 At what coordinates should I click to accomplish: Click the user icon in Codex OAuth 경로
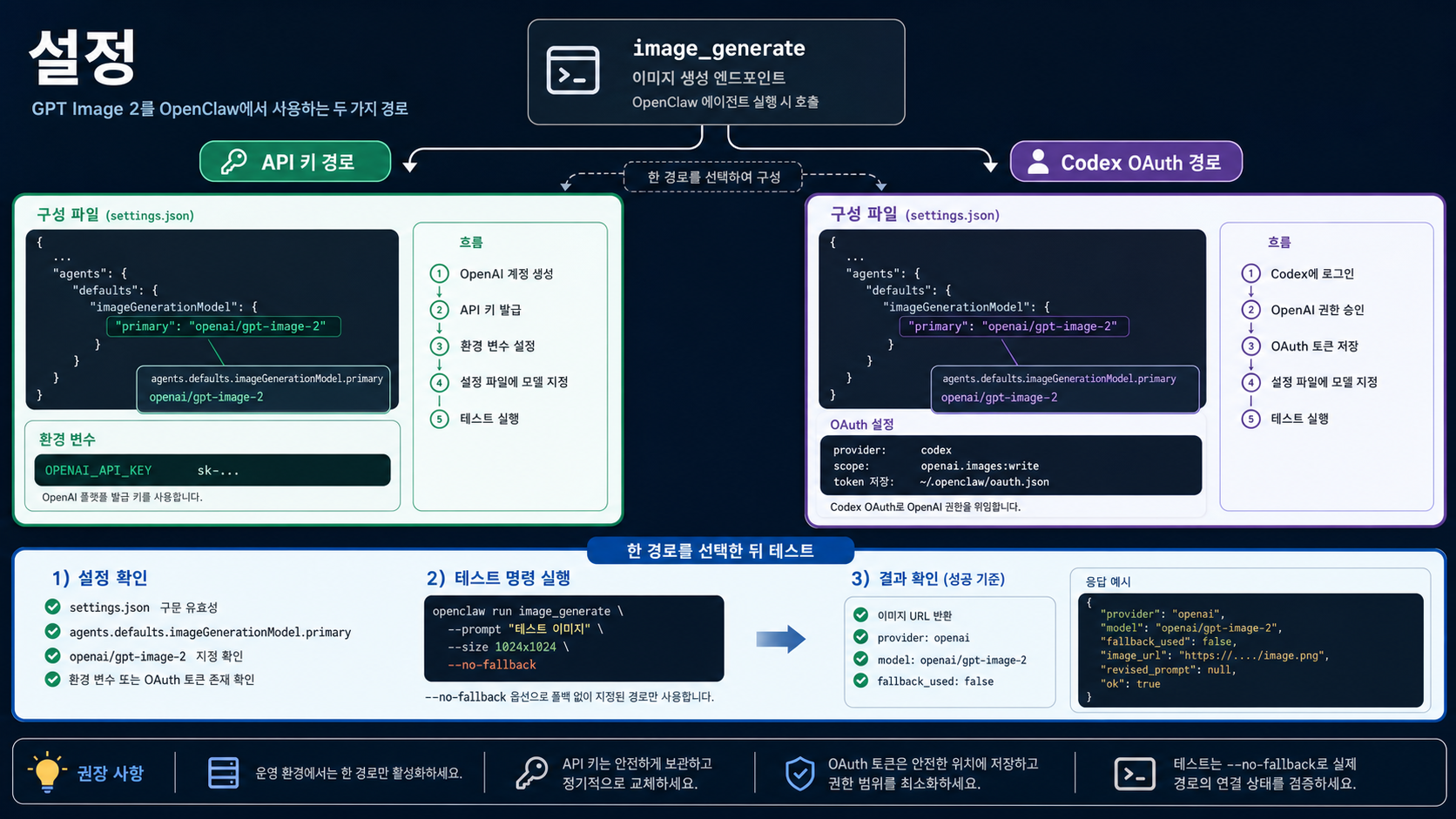pyautogui.click(x=1038, y=162)
